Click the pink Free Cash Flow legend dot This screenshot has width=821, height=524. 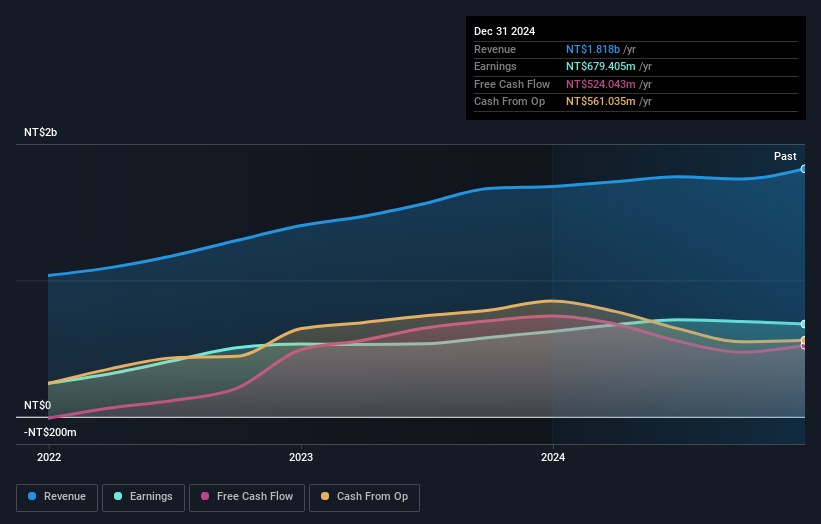[x=205, y=496]
